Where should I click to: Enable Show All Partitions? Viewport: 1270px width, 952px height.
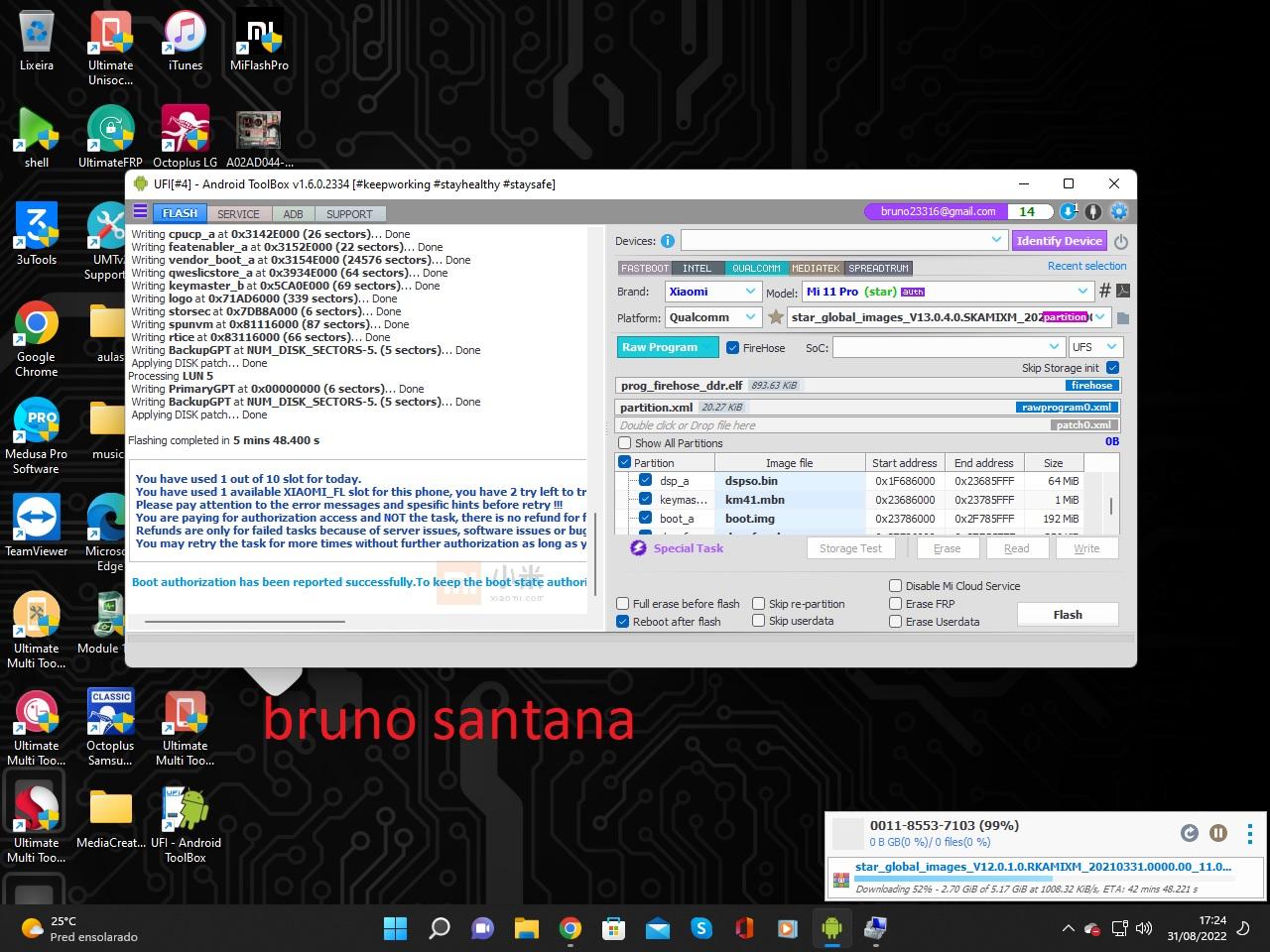tap(624, 443)
